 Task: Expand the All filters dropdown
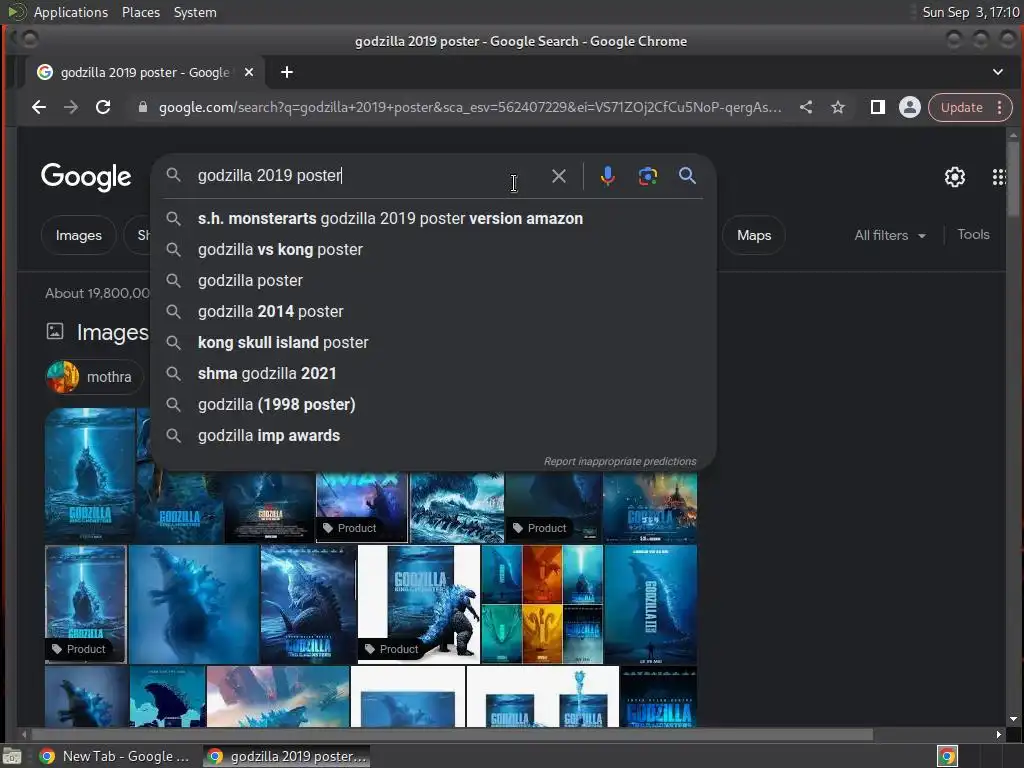tap(889, 235)
